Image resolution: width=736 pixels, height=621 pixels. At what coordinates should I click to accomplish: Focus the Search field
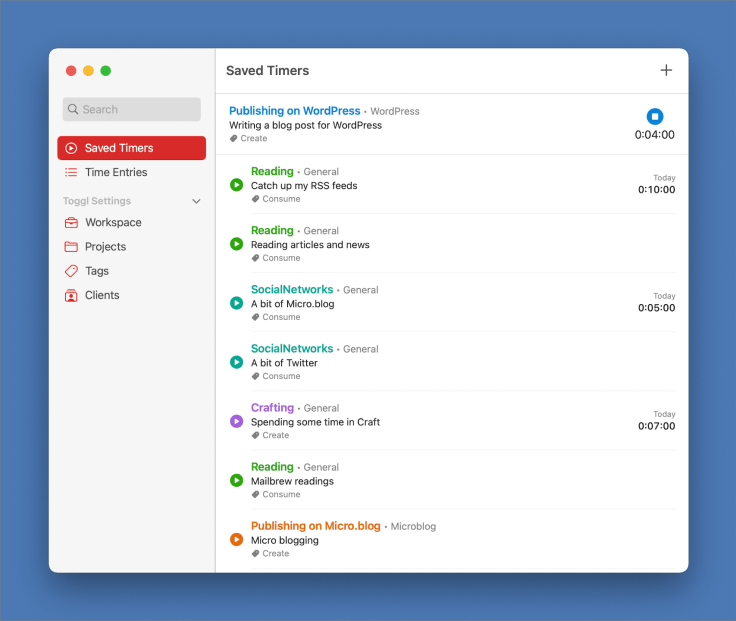point(131,109)
